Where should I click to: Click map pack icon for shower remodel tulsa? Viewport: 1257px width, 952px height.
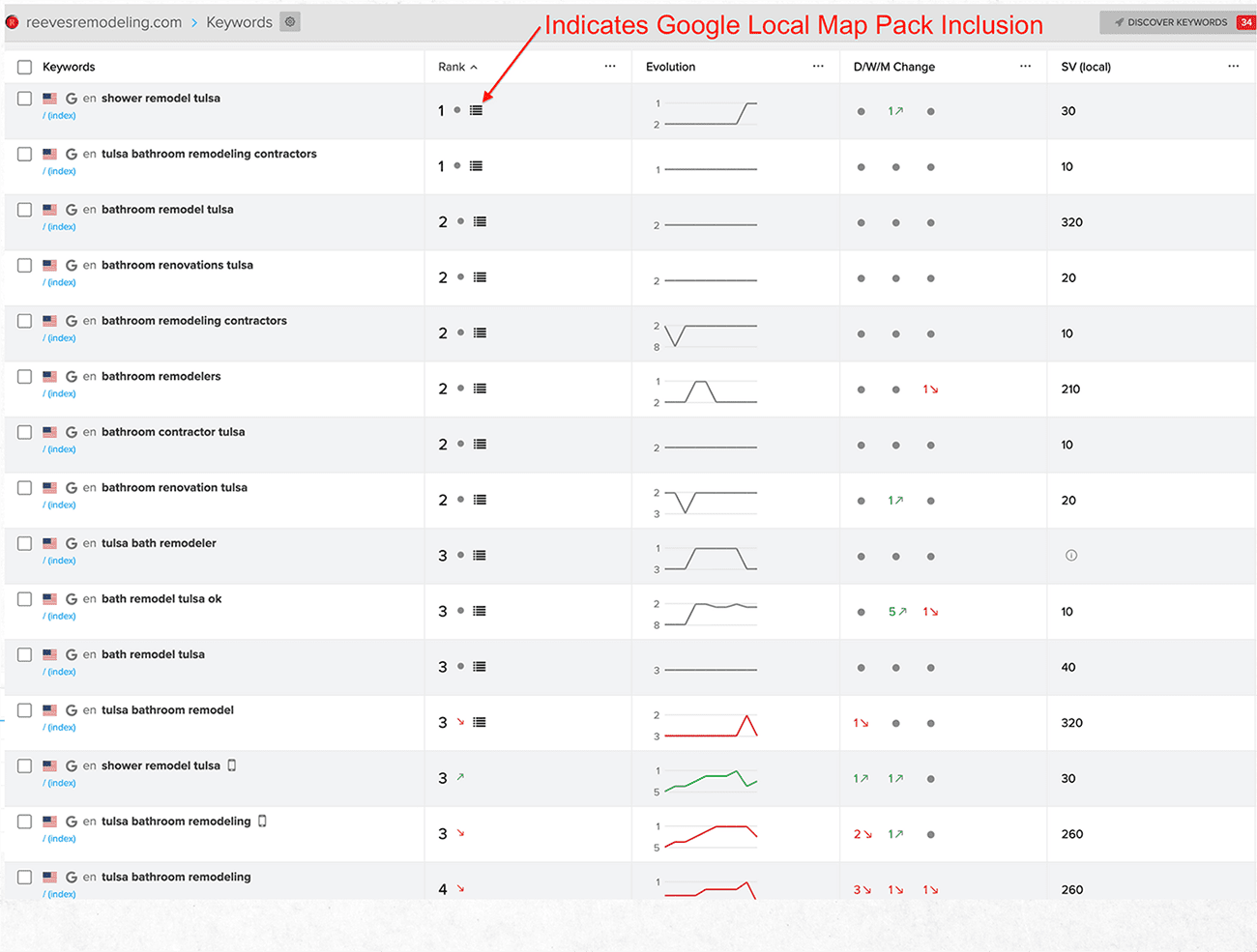click(x=476, y=111)
